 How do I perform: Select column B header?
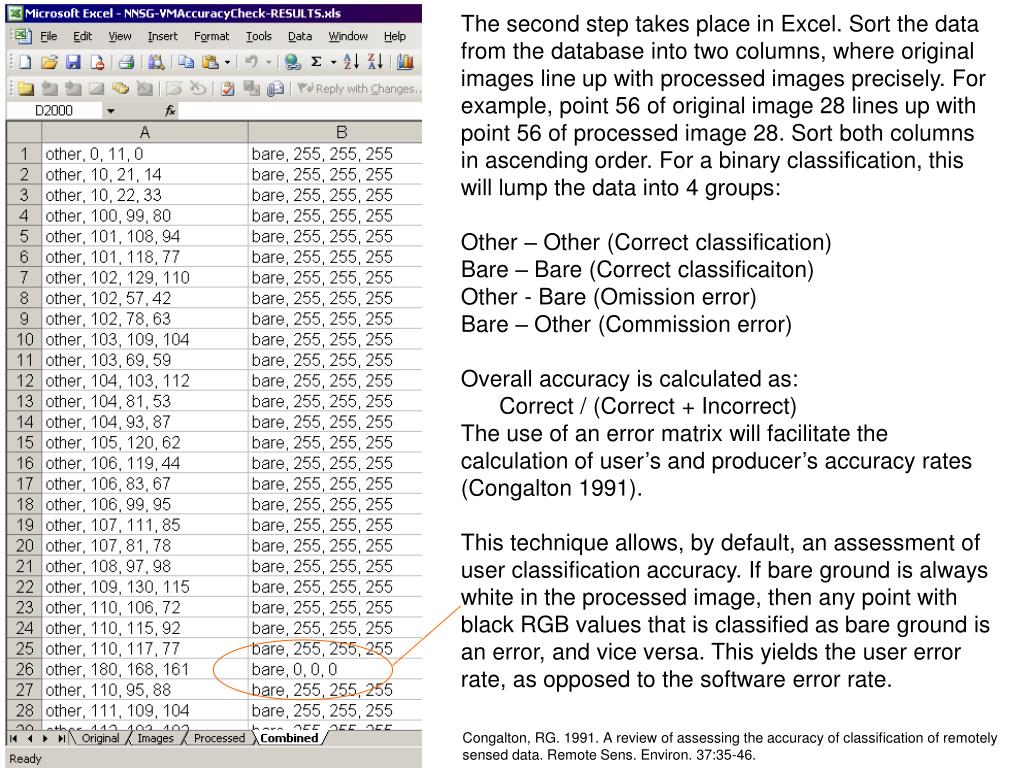point(335,133)
